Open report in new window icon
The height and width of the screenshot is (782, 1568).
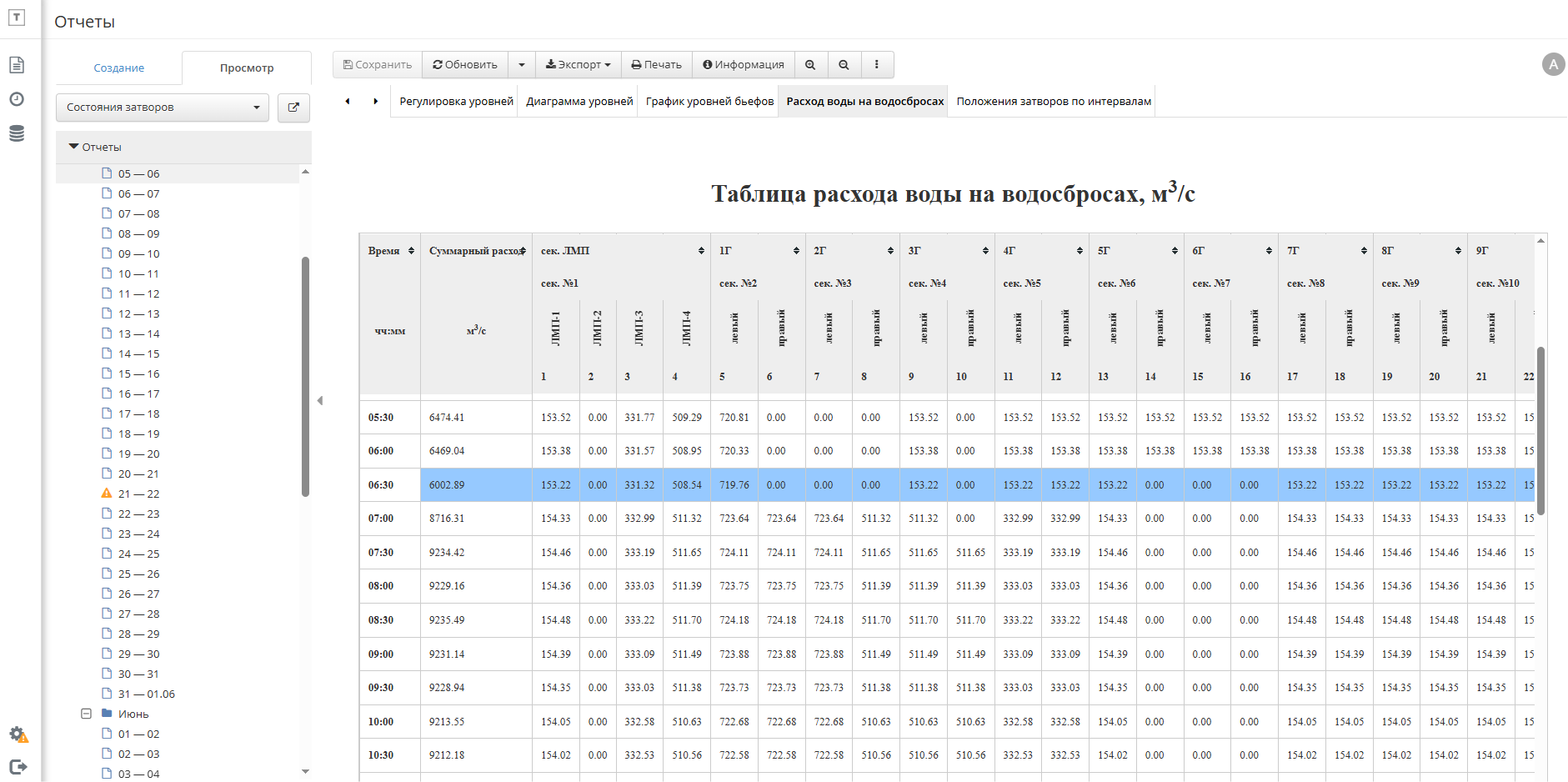tap(293, 108)
